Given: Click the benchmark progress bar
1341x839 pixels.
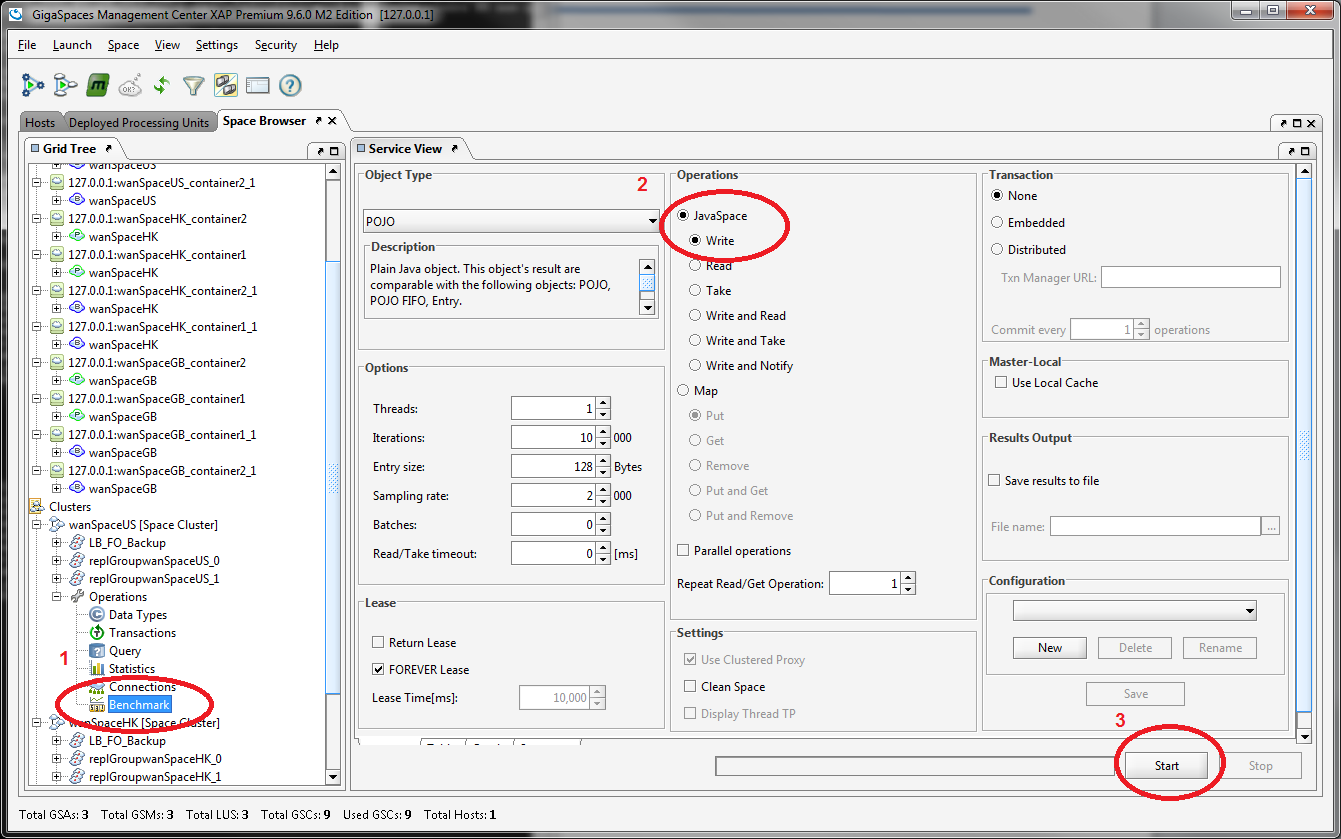Looking at the screenshot, I should click(915, 766).
